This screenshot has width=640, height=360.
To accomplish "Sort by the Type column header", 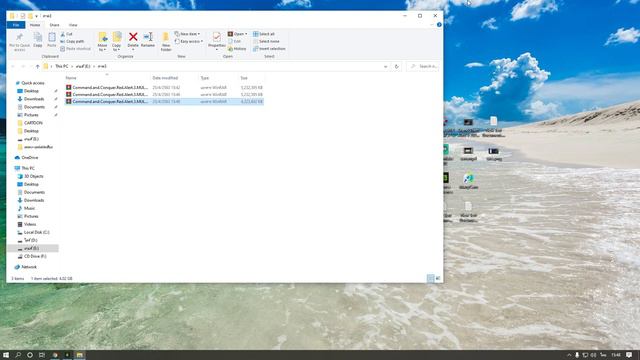I will (205, 78).
